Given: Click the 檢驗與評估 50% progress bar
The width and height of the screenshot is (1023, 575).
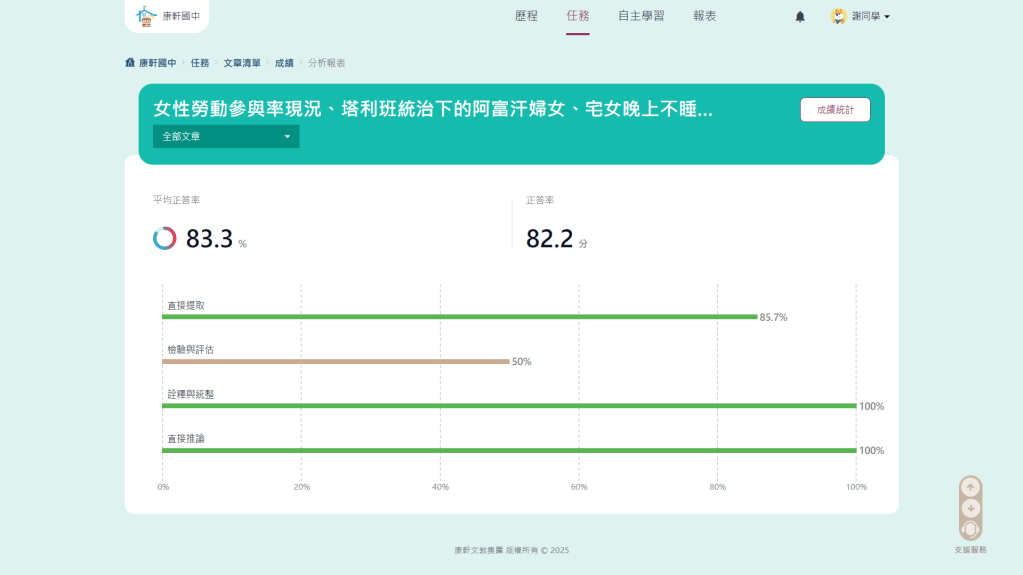Looking at the screenshot, I should pyautogui.click(x=335, y=361).
